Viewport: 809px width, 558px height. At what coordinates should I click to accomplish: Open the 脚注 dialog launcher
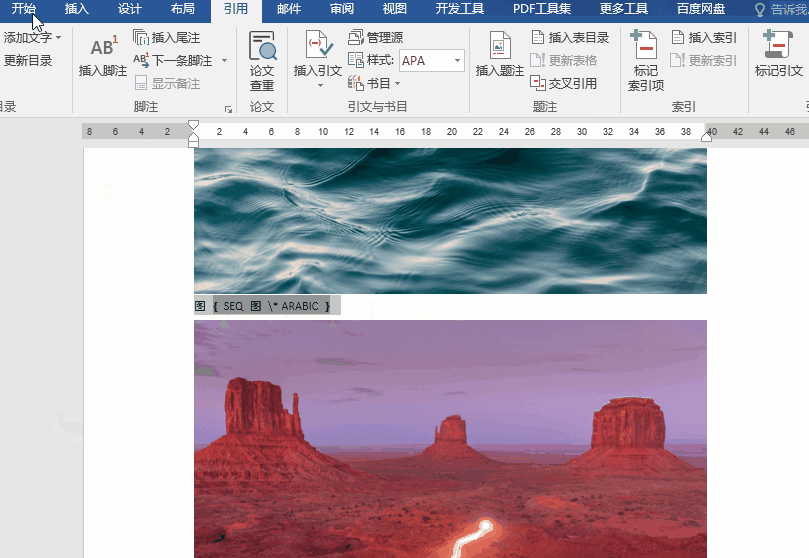click(228, 109)
